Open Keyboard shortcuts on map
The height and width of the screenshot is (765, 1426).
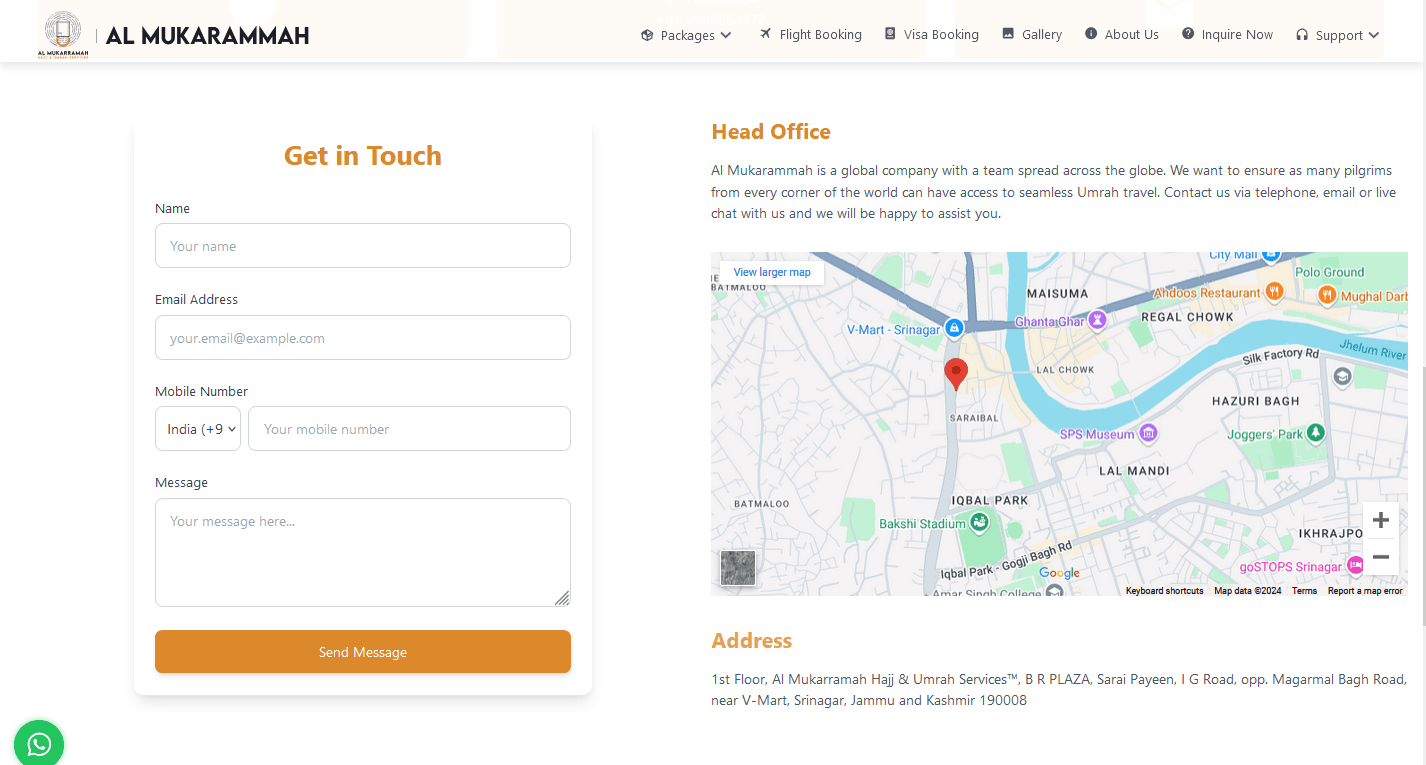pos(1164,591)
